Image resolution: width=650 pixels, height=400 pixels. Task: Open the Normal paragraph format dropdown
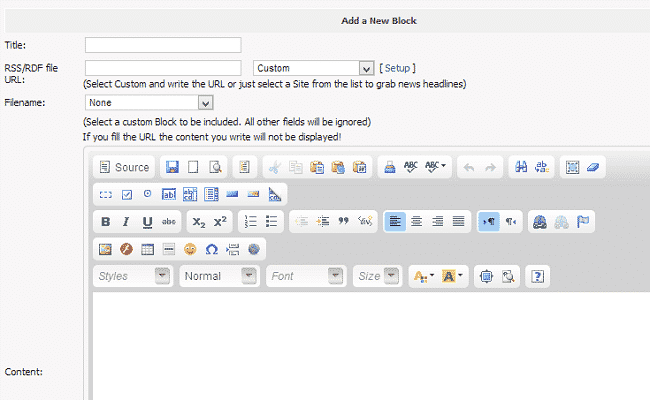pos(219,276)
